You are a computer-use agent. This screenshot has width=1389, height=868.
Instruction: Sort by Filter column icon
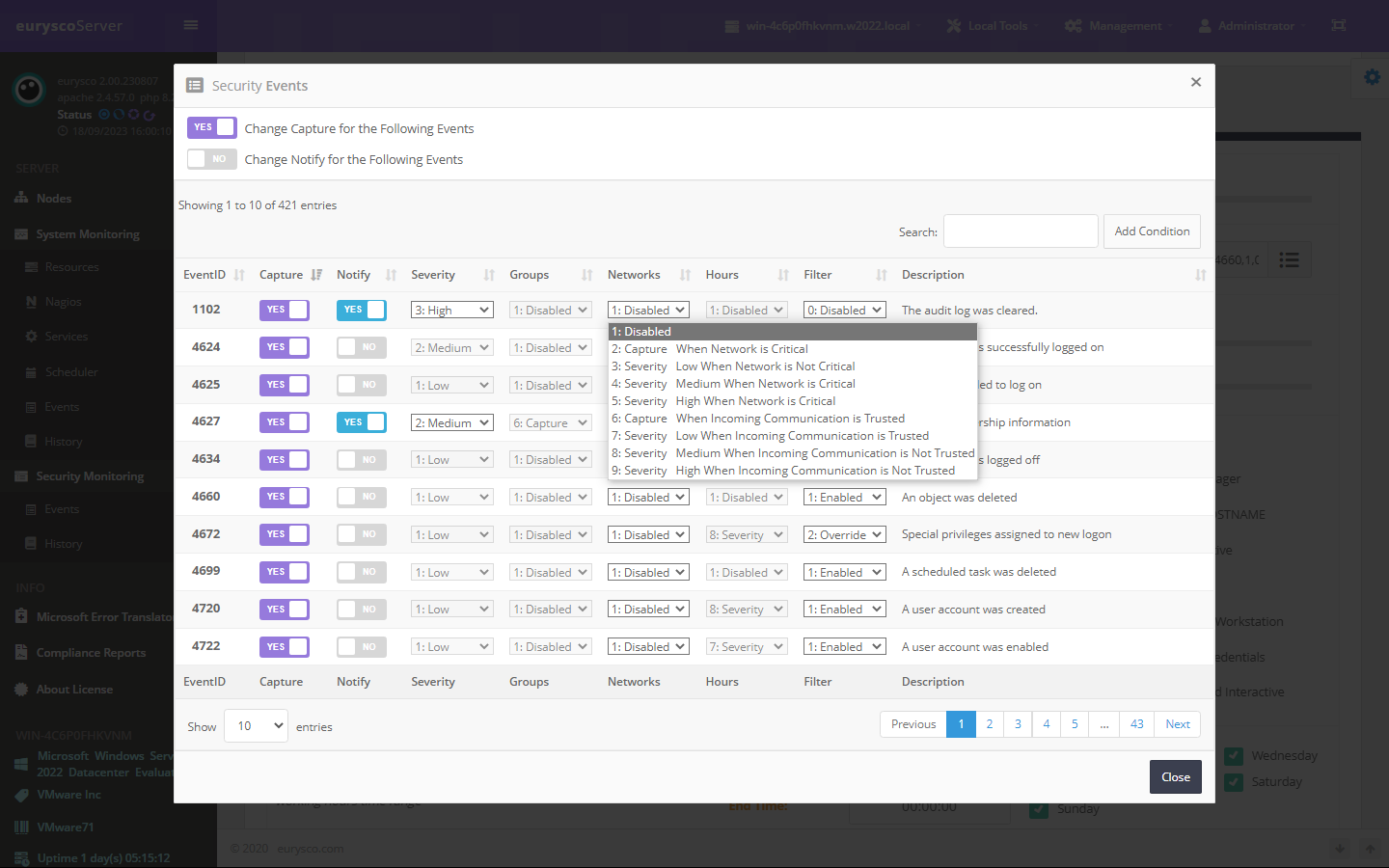tap(882, 275)
